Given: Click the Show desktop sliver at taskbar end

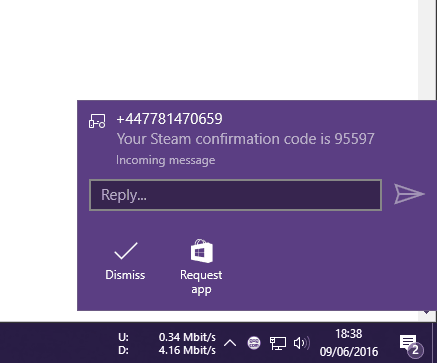Looking at the screenshot, I should click(x=435, y=343).
